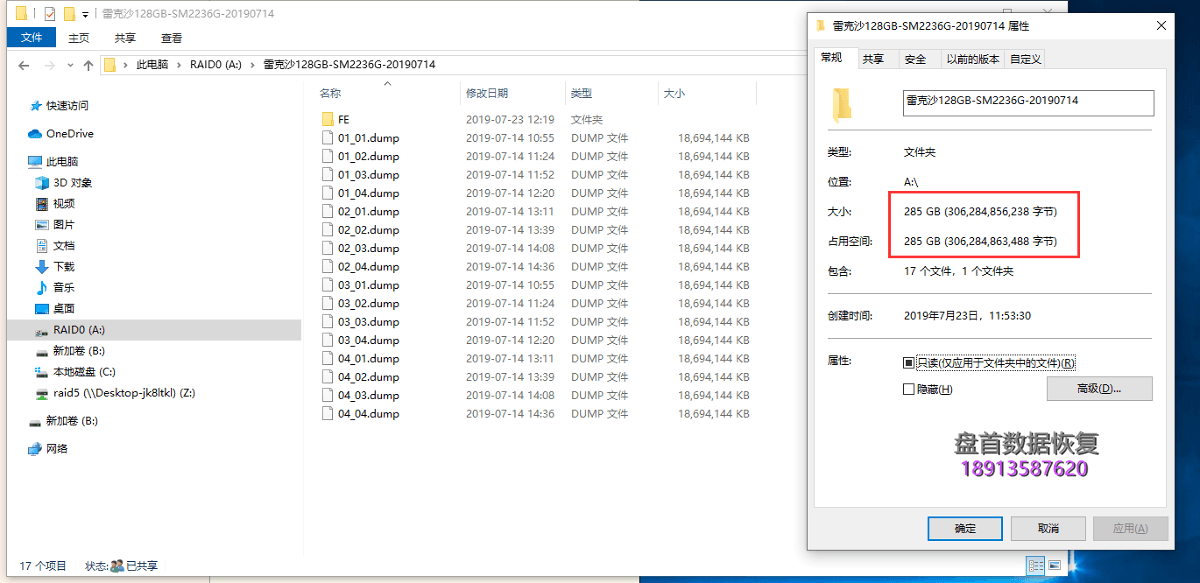Expand the chevron before 此电脑 in address bar
The image size is (1200, 583).
127,65
